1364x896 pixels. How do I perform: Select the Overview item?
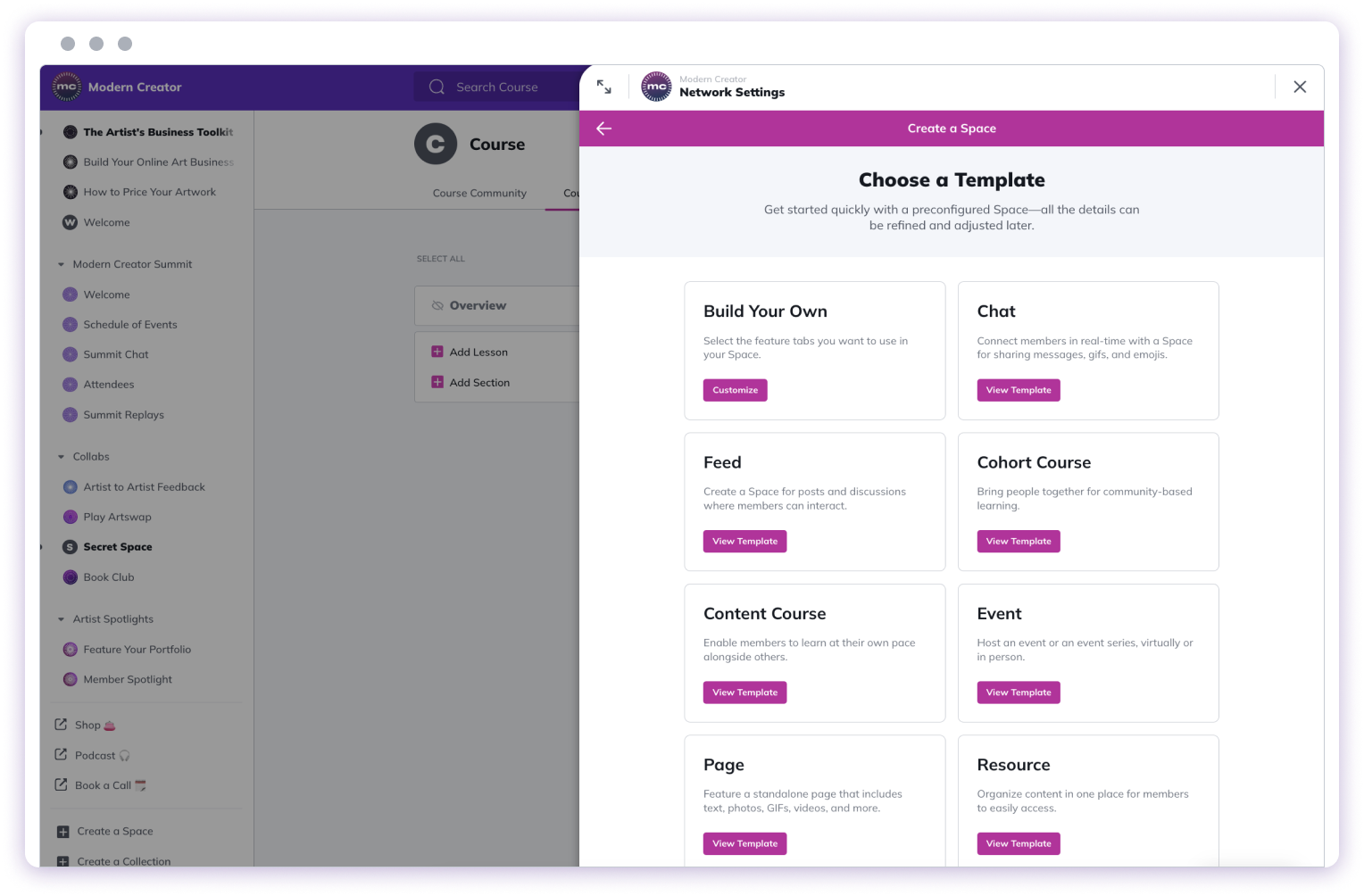point(477,305)
